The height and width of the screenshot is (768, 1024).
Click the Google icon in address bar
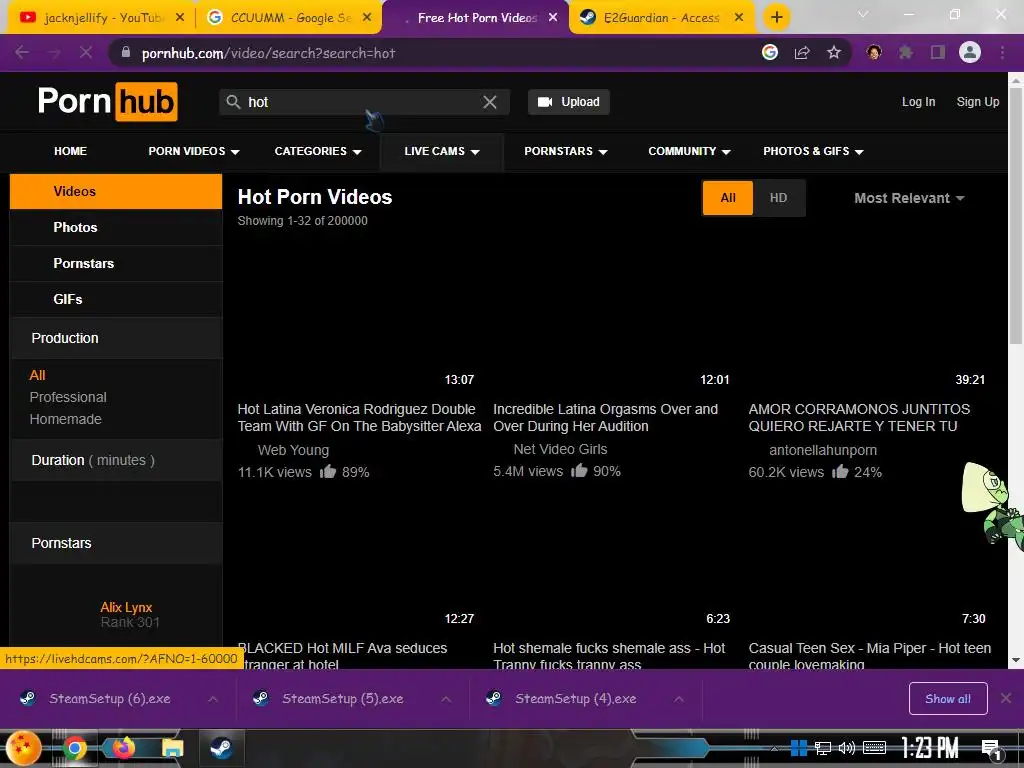tap(770, 52)
